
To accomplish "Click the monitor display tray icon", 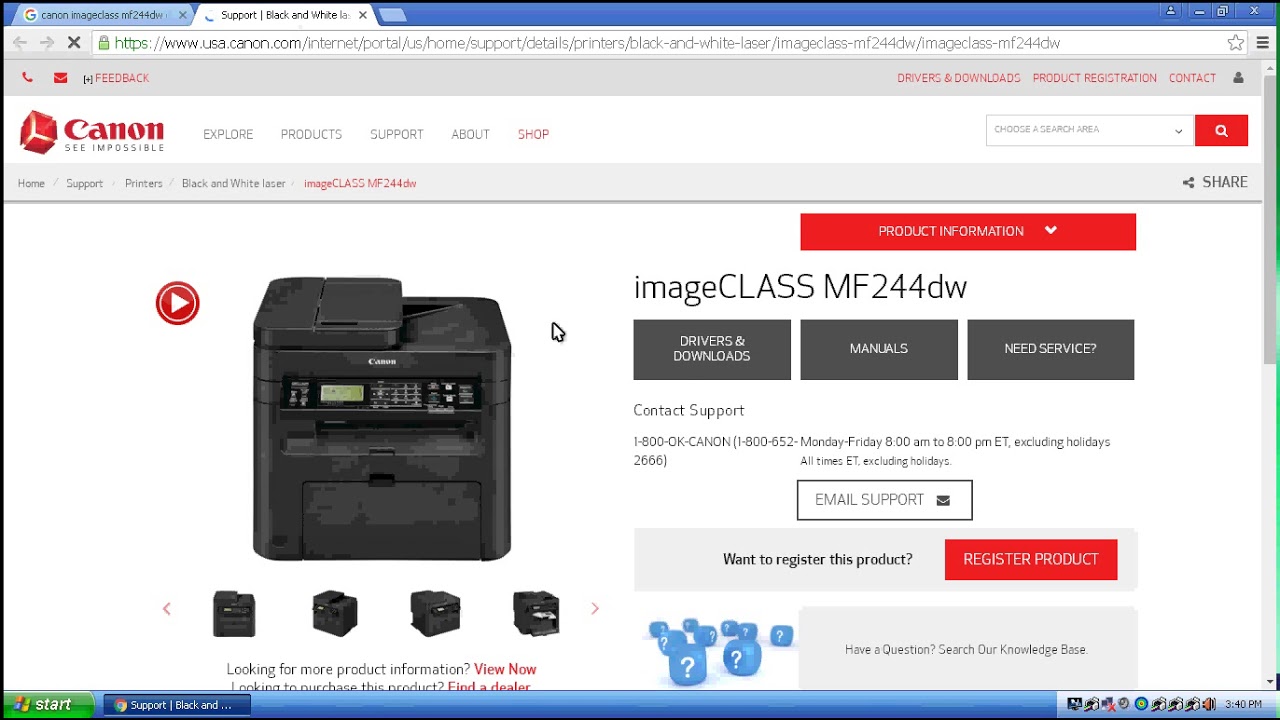I will pos(1075,704).
